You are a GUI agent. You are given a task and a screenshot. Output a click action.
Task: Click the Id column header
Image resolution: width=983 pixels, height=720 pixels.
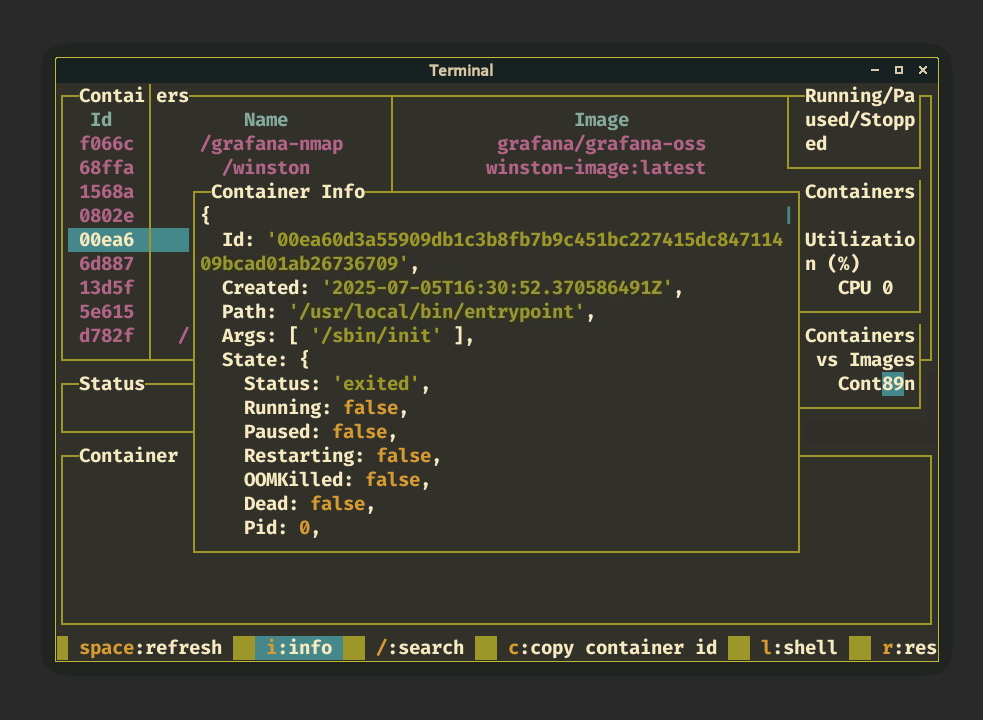point(101,119)
